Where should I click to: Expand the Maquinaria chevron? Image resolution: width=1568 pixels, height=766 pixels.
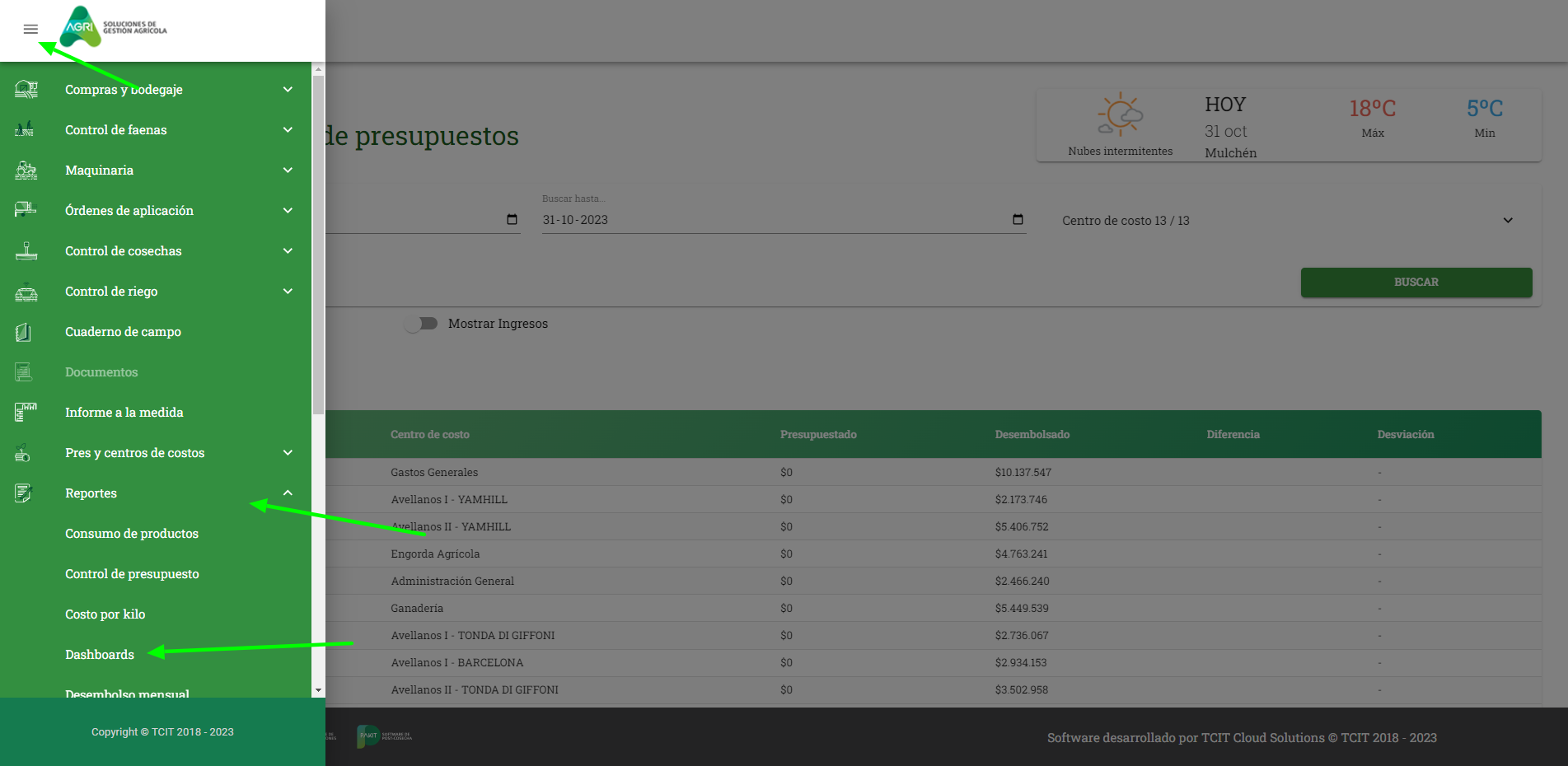click(288, 170)
